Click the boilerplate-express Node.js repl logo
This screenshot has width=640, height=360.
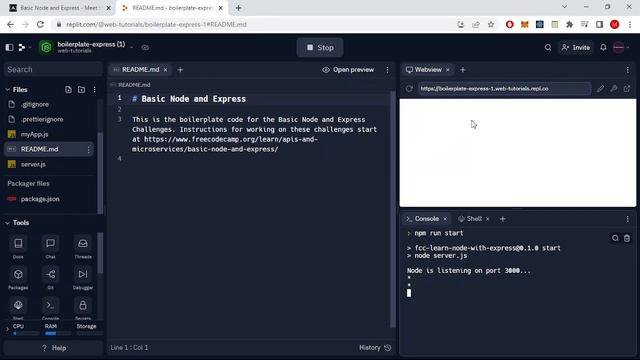(46, 47)
